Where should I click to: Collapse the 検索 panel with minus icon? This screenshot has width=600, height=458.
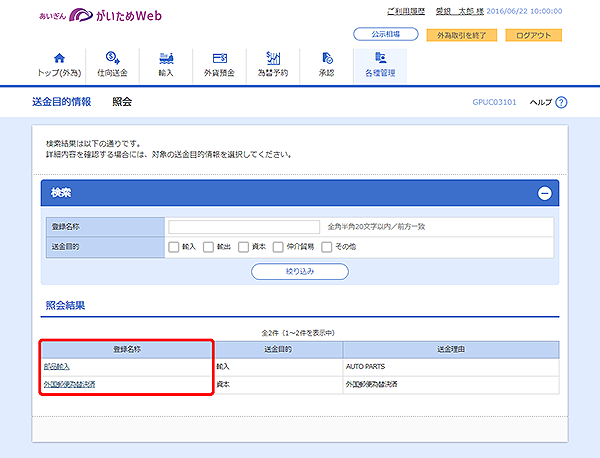click(x=545, y=193)
